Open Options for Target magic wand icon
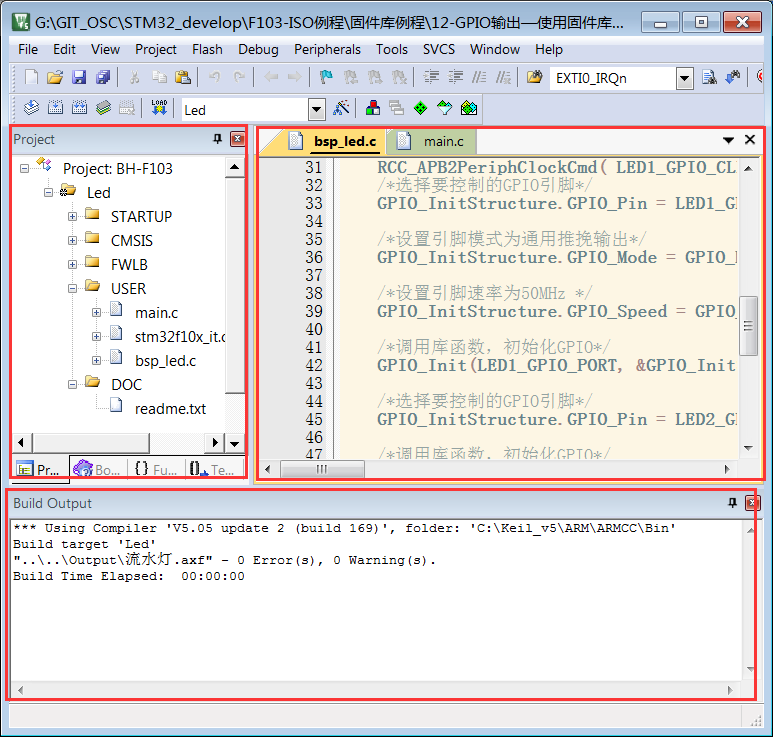Screen dimensions: 773x737 (342, 108)
